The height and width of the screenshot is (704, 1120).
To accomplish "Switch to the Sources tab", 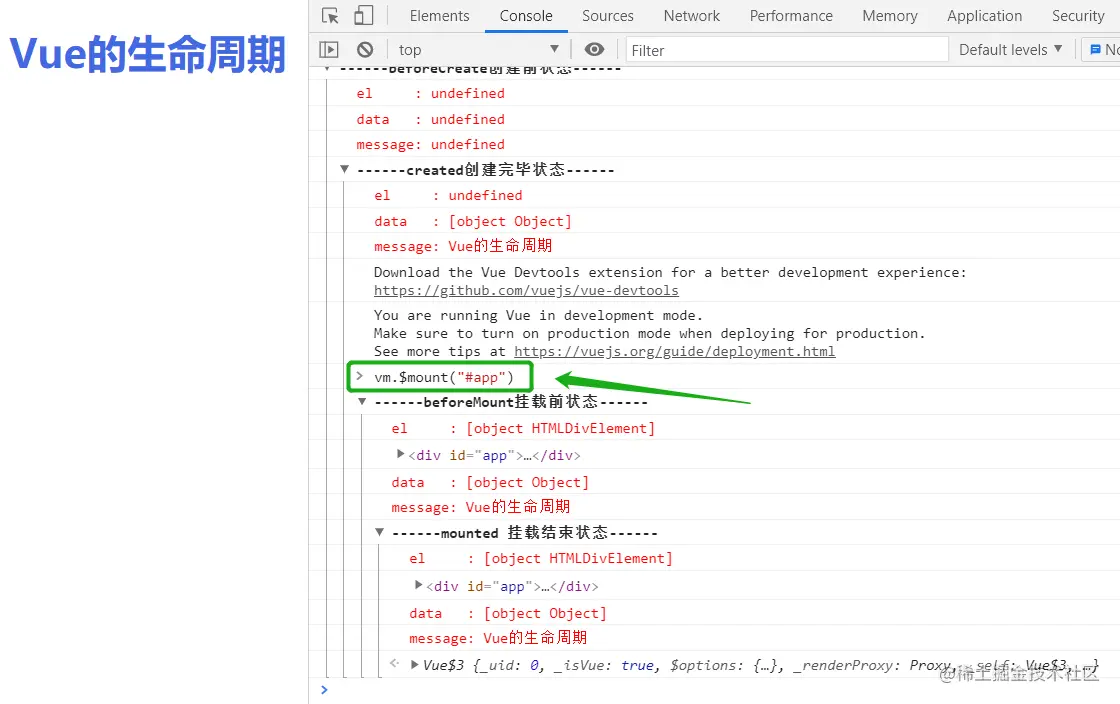I will point(607,16).
